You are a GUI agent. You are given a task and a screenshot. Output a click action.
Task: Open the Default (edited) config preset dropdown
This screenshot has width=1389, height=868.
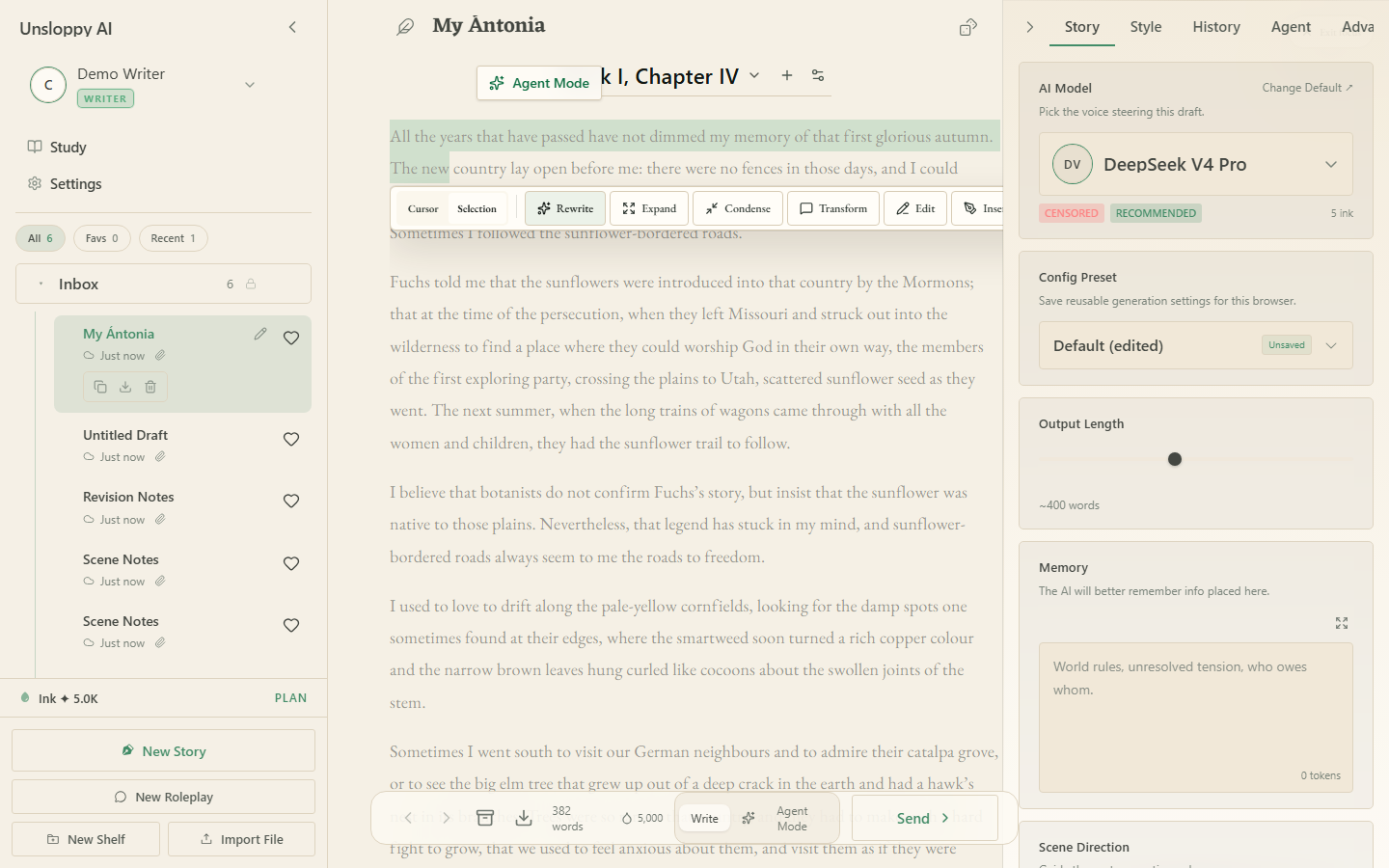point(1196,345)
